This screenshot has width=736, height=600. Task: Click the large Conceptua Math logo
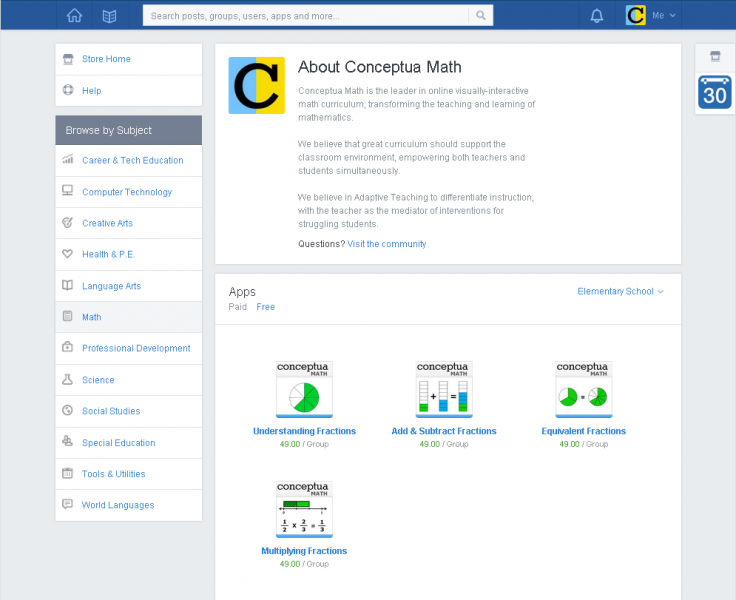point(256,85)
